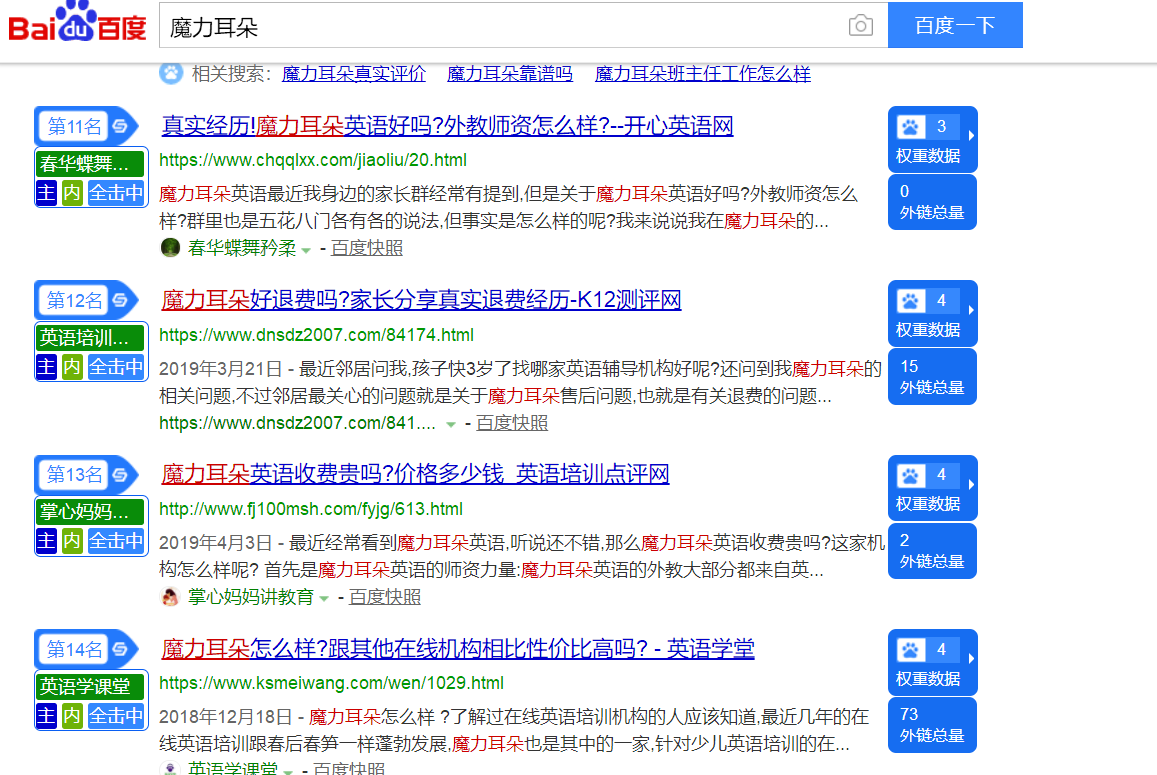Click URL https://www.dnsdz2007.com/84174.html
This screenshot has width=1157, height=775.
point(317,335)
